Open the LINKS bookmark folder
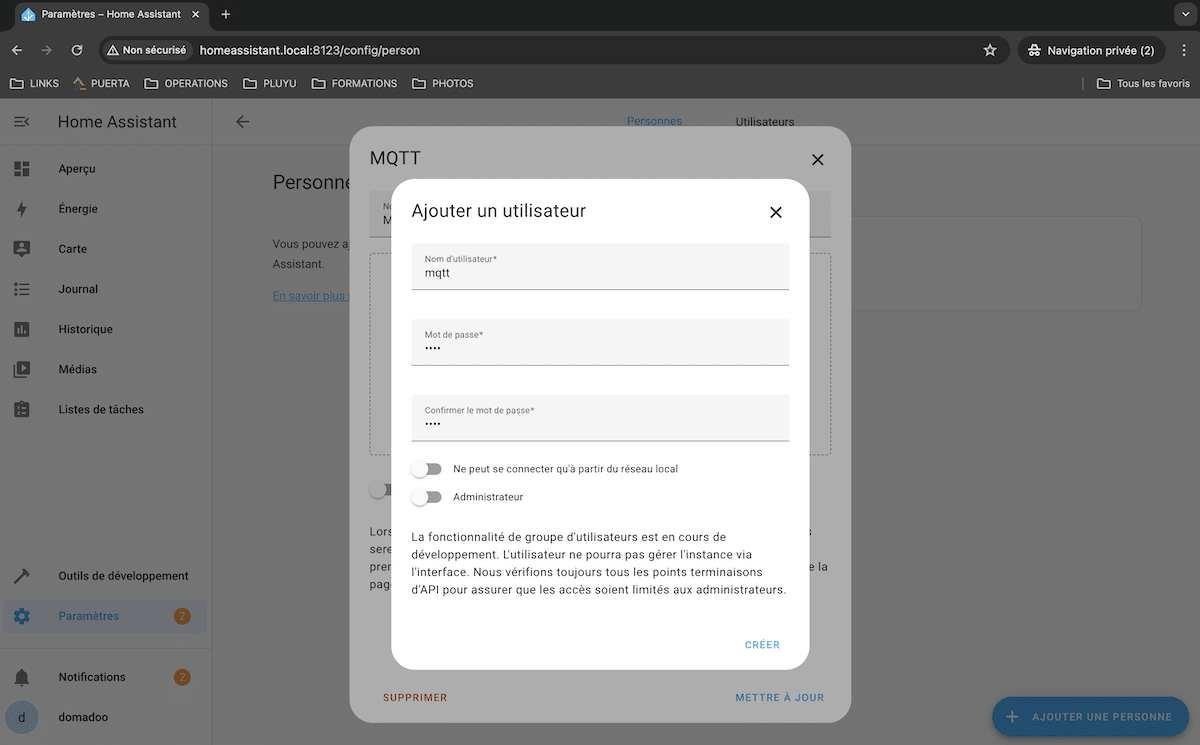Screen dimensions: 1200x745 [35, 83]
